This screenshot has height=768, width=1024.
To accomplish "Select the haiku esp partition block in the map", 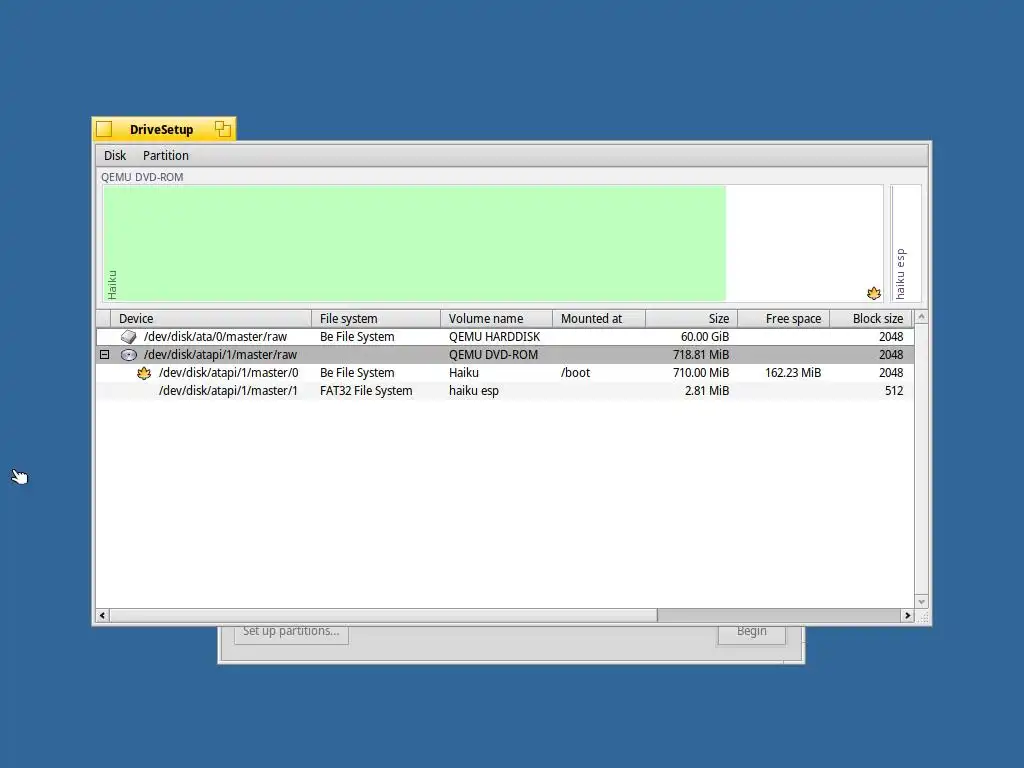I will point(906,244).
